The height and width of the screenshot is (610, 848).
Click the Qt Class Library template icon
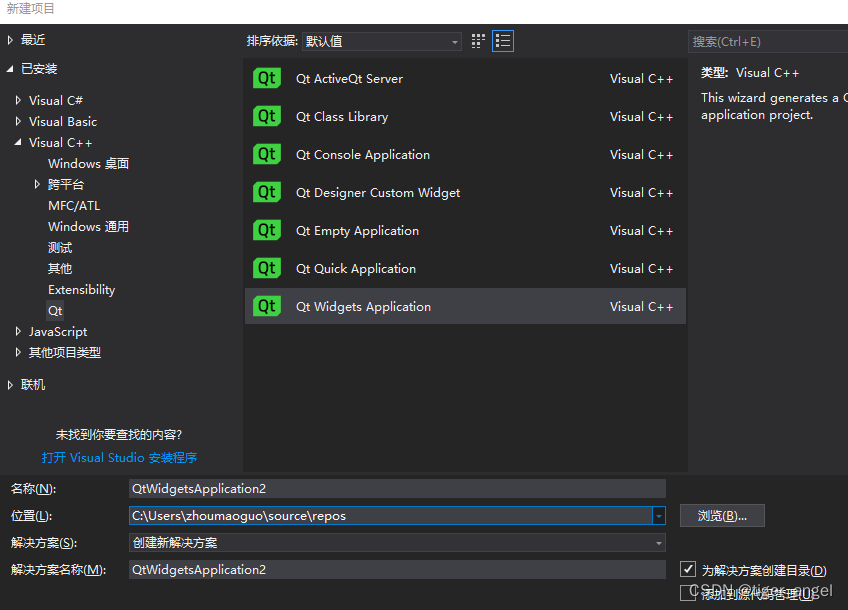click(267, 116)
